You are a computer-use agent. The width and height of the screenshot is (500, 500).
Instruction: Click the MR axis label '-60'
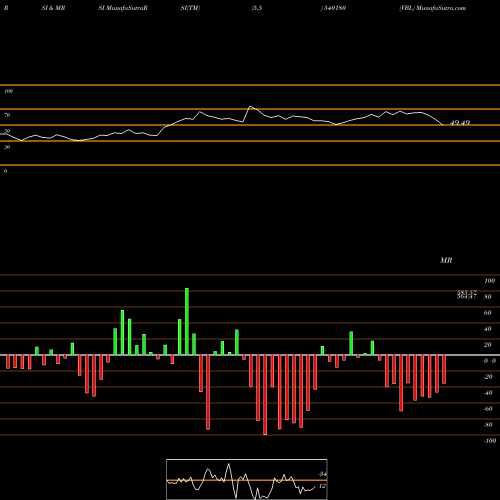tap(488, 409)
